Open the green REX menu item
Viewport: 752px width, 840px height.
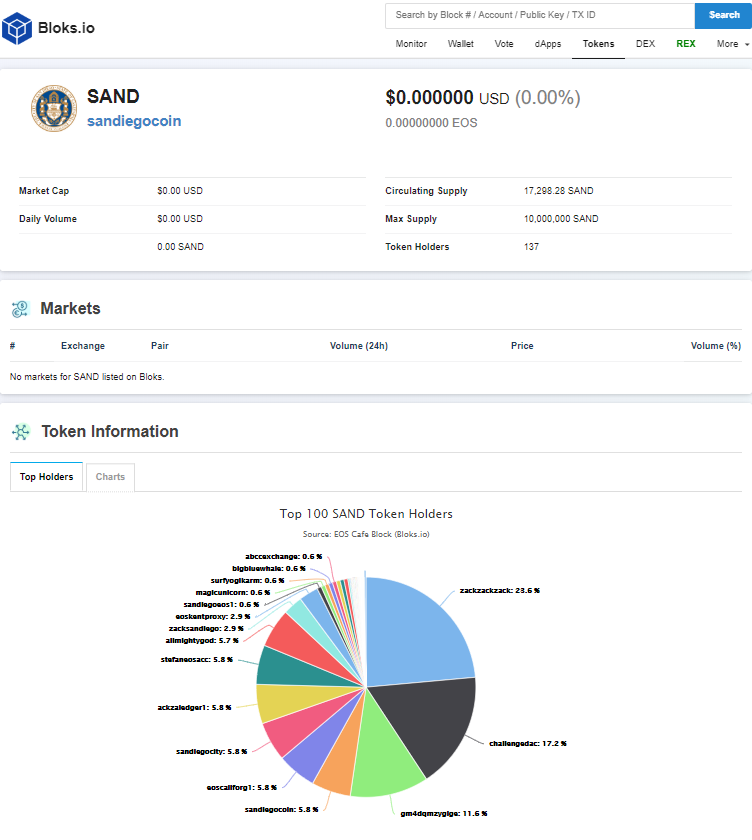tap(686, 44)
